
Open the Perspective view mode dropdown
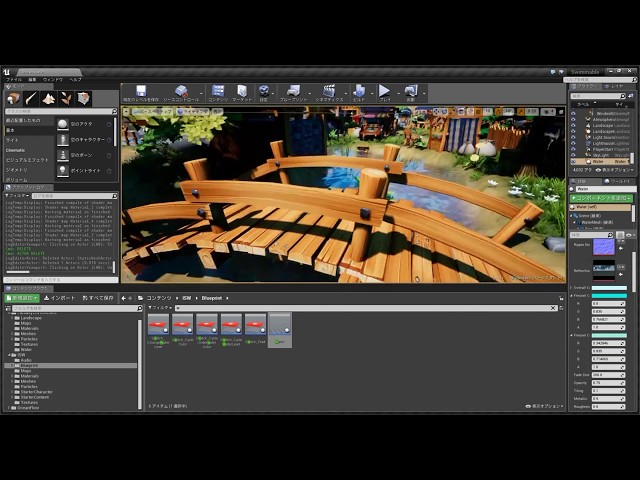coord(153,111)
